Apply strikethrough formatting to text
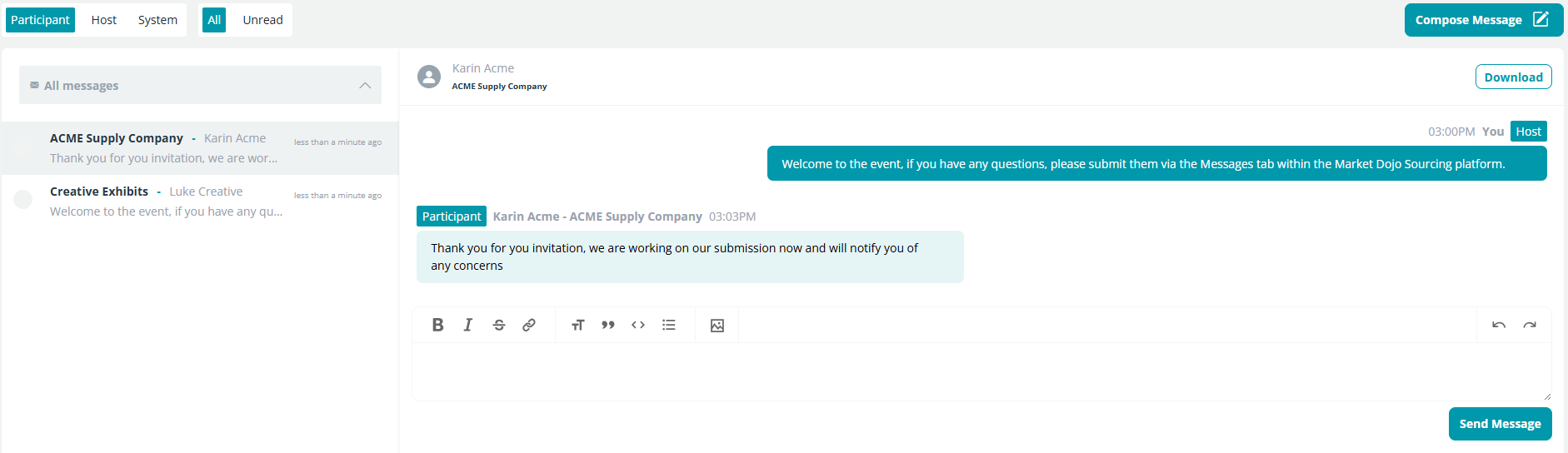Image resolution: width=1568 pixels, height=453 pixels. pyautogui.click(x=499, y=325)
